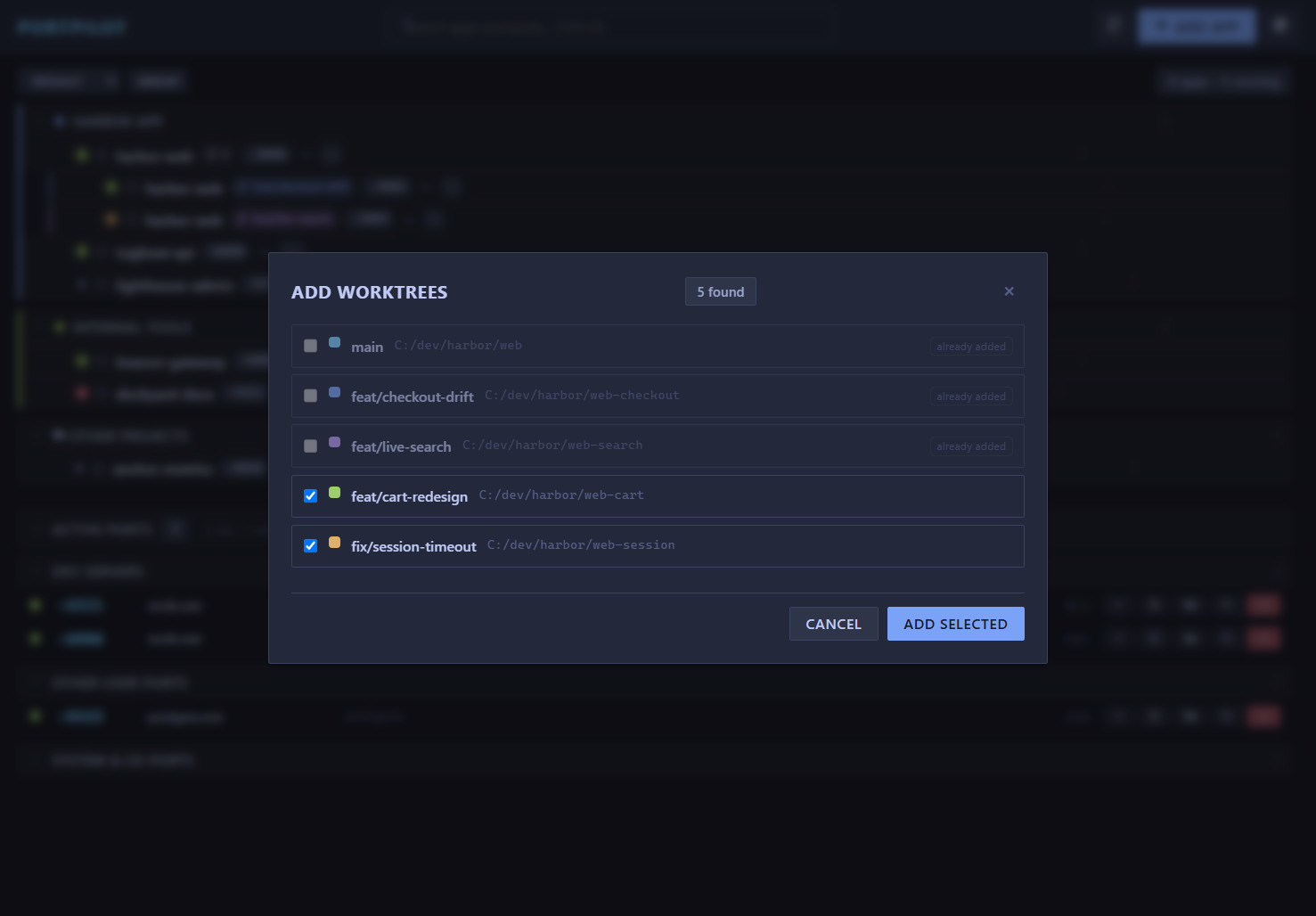Click the green feat/cart-redesign color swatch
Viewport: 1316px width, 916px height.
pyautogui.click(x=334, y=493)
